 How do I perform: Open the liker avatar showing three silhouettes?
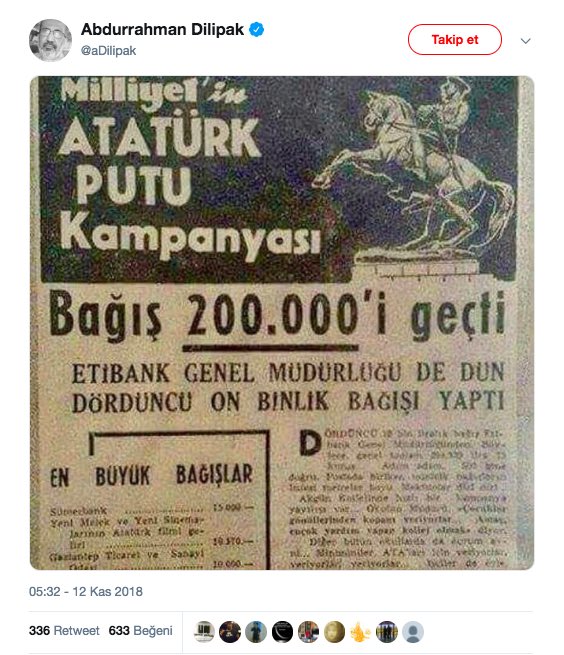[387, 631]
